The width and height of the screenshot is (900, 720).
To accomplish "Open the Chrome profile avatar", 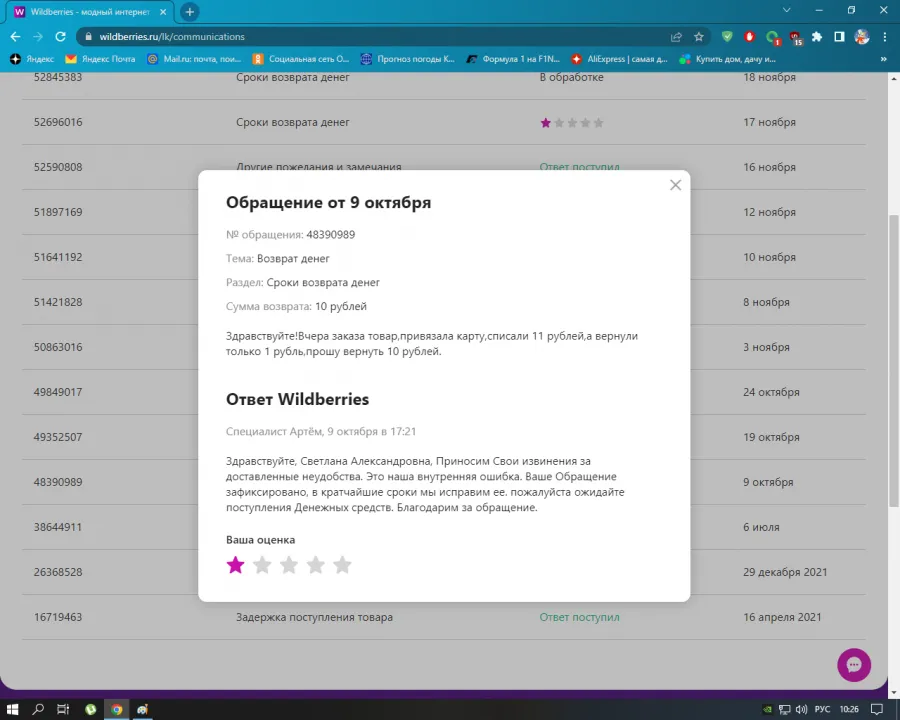I will coord(862,37).
